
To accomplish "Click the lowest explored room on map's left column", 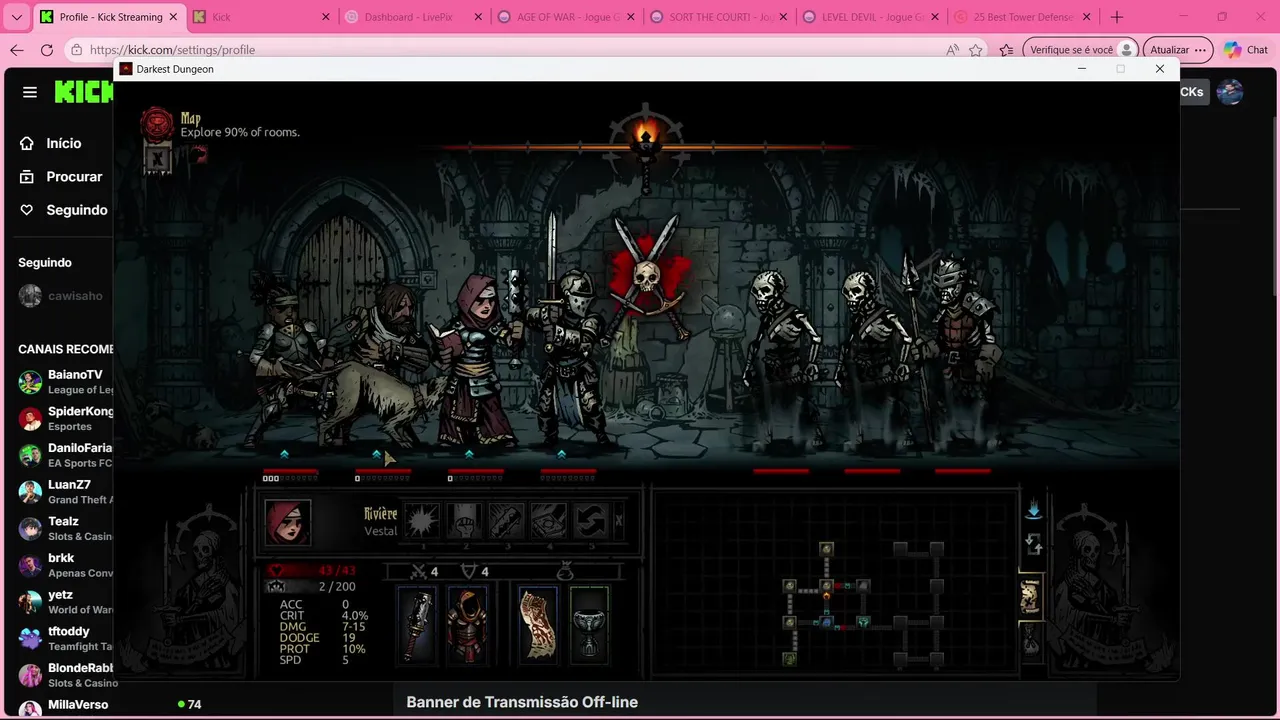I will pos(789,659).
